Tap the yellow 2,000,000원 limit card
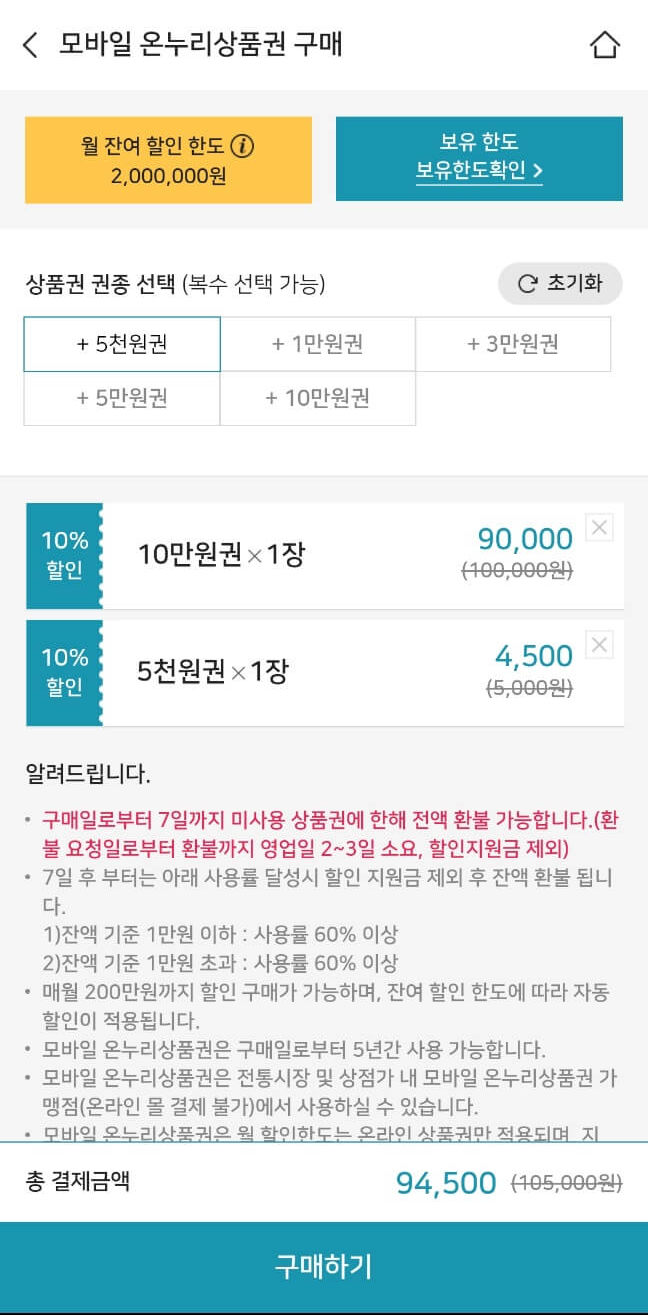The image size is (648, 1315). coord(170,160)
